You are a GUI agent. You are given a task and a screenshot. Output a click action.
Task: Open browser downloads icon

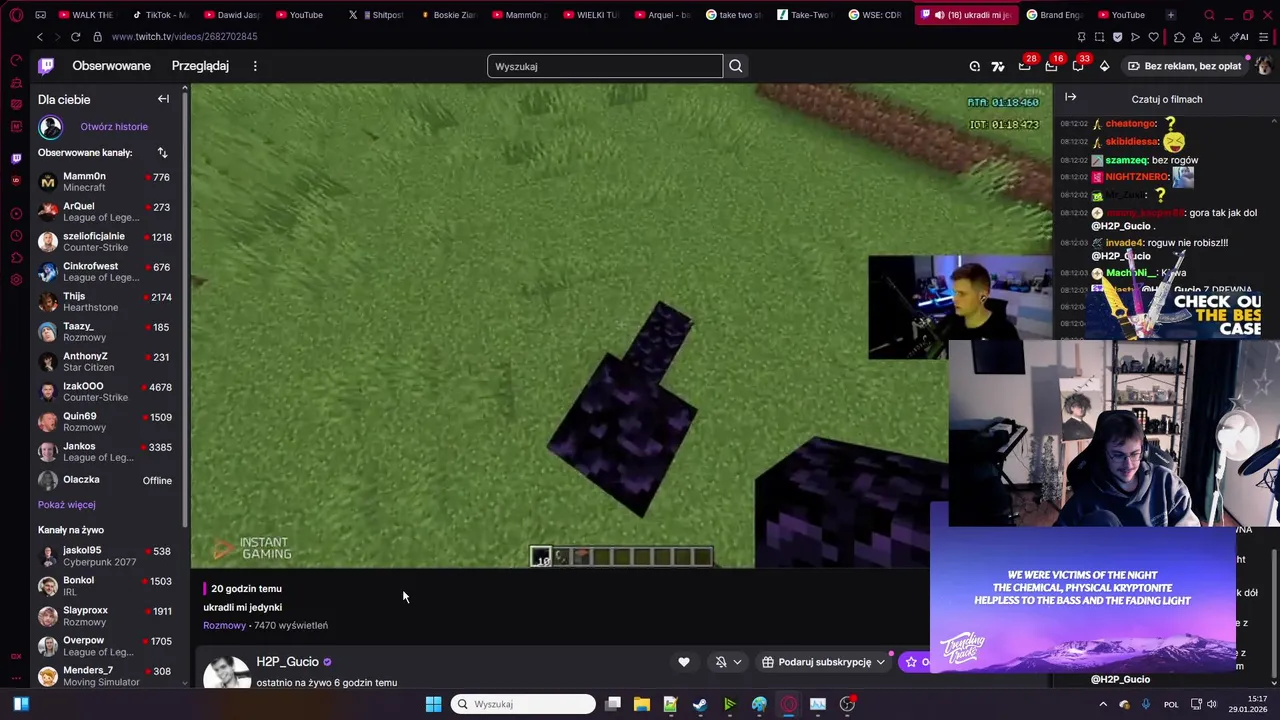coord(1215,37)
